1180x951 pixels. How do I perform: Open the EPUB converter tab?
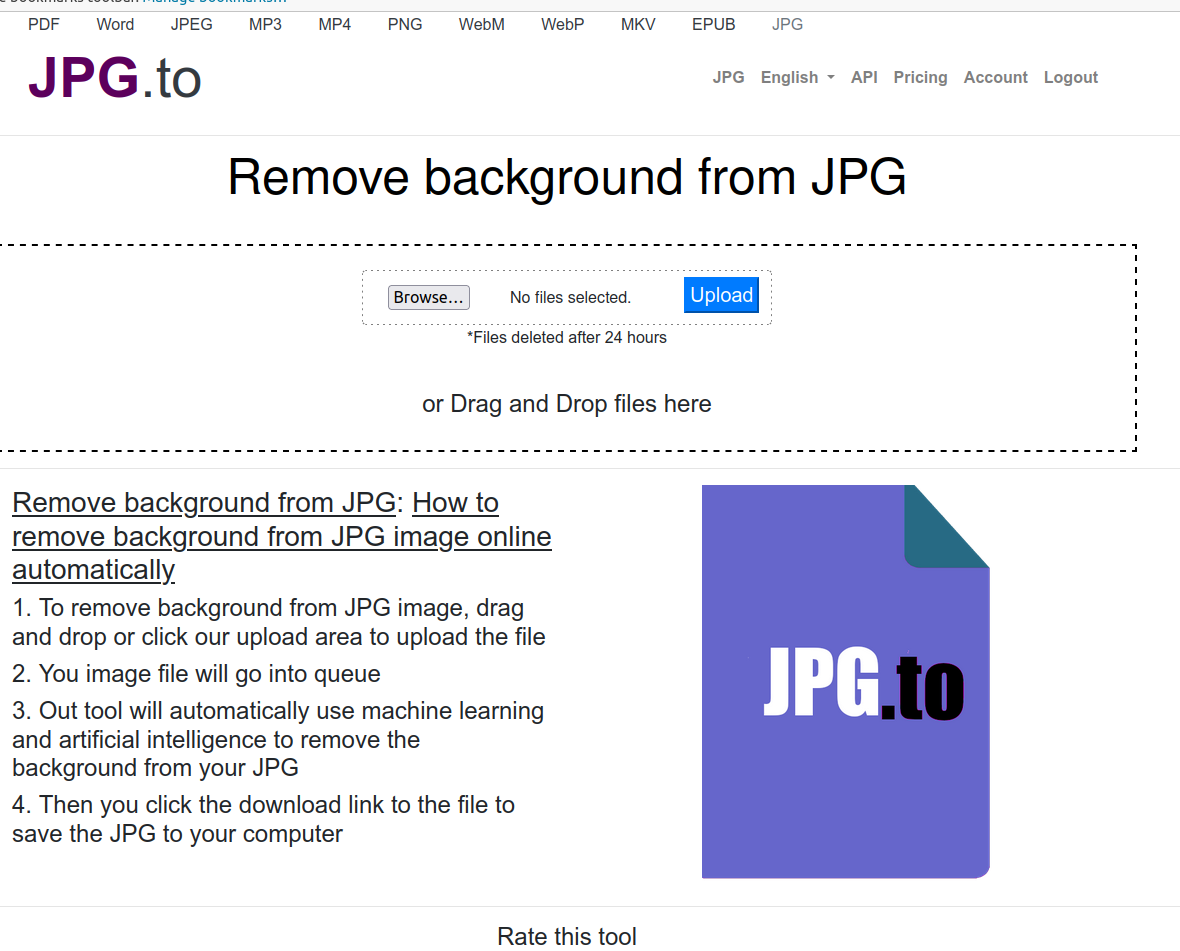point(713,24)
